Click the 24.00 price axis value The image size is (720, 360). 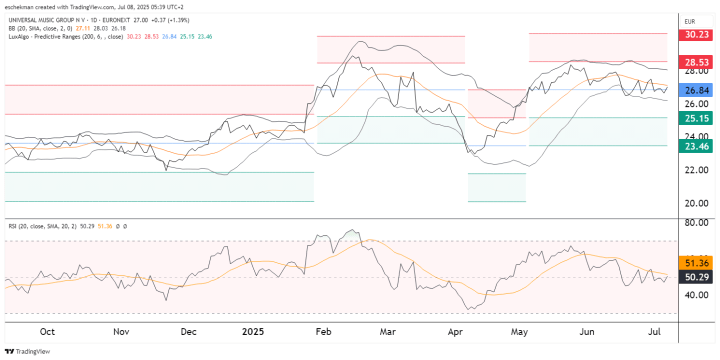696,137
